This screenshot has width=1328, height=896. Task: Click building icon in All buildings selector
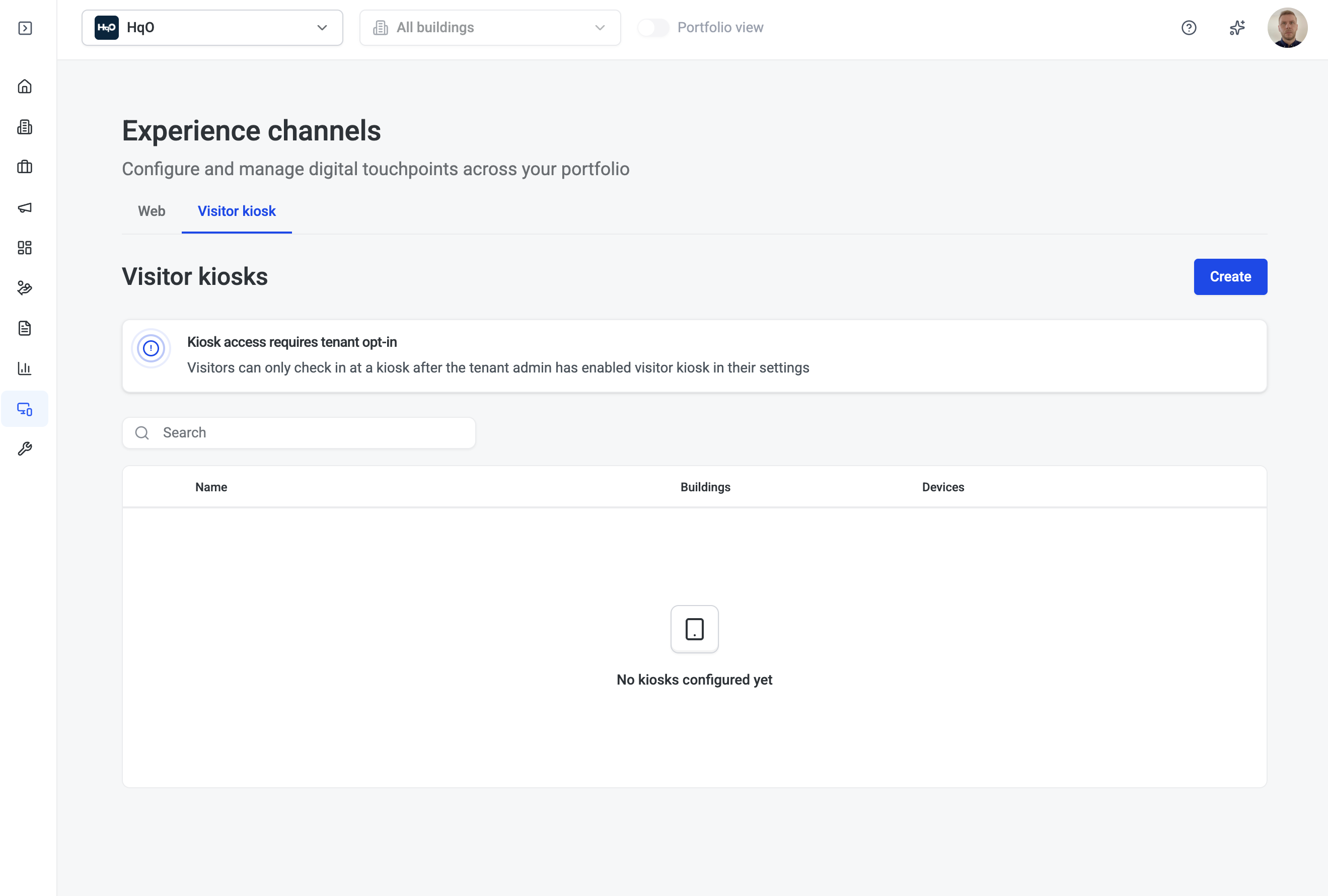pyautogui.click(x=381, y=27)
